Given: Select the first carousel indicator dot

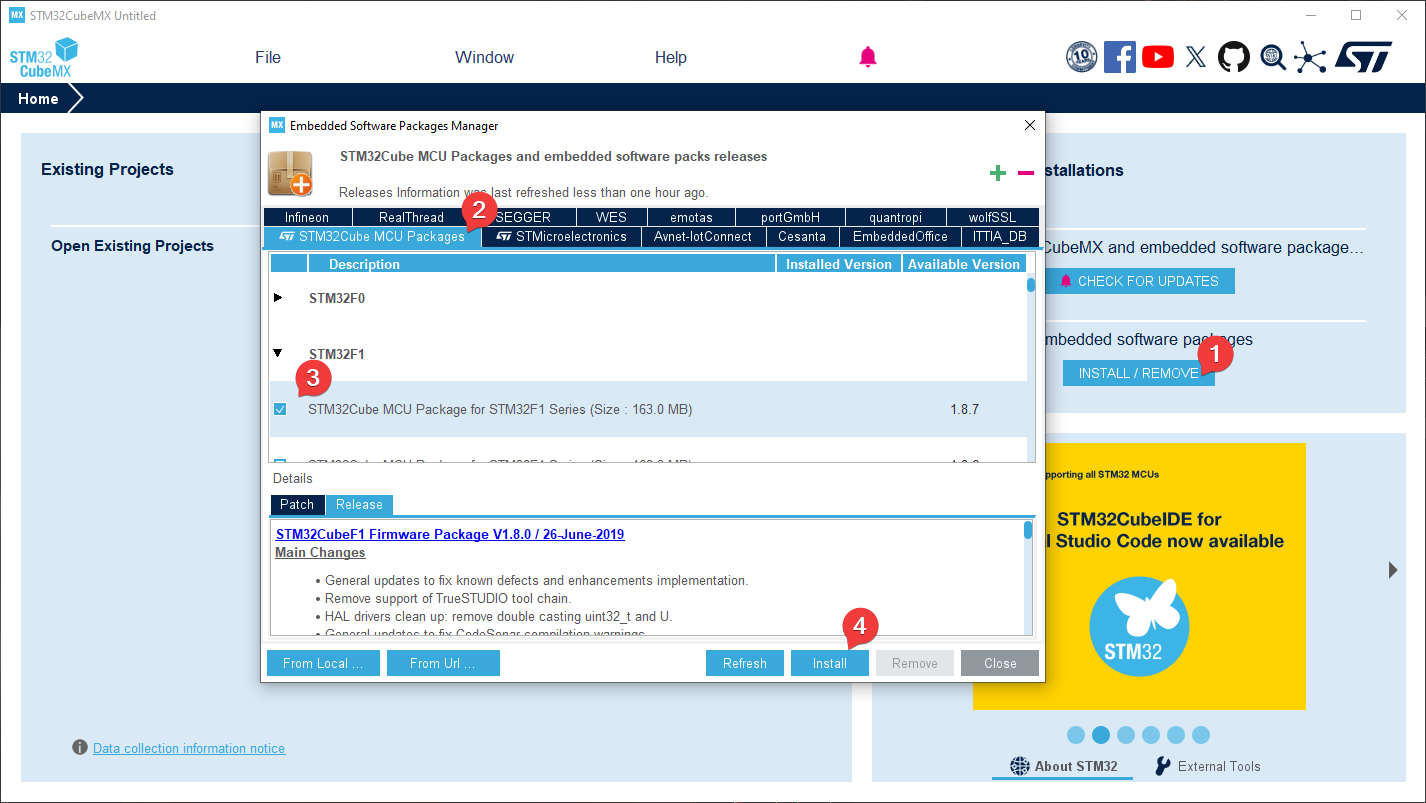Looking at the screenshot, I should 1076,735.
